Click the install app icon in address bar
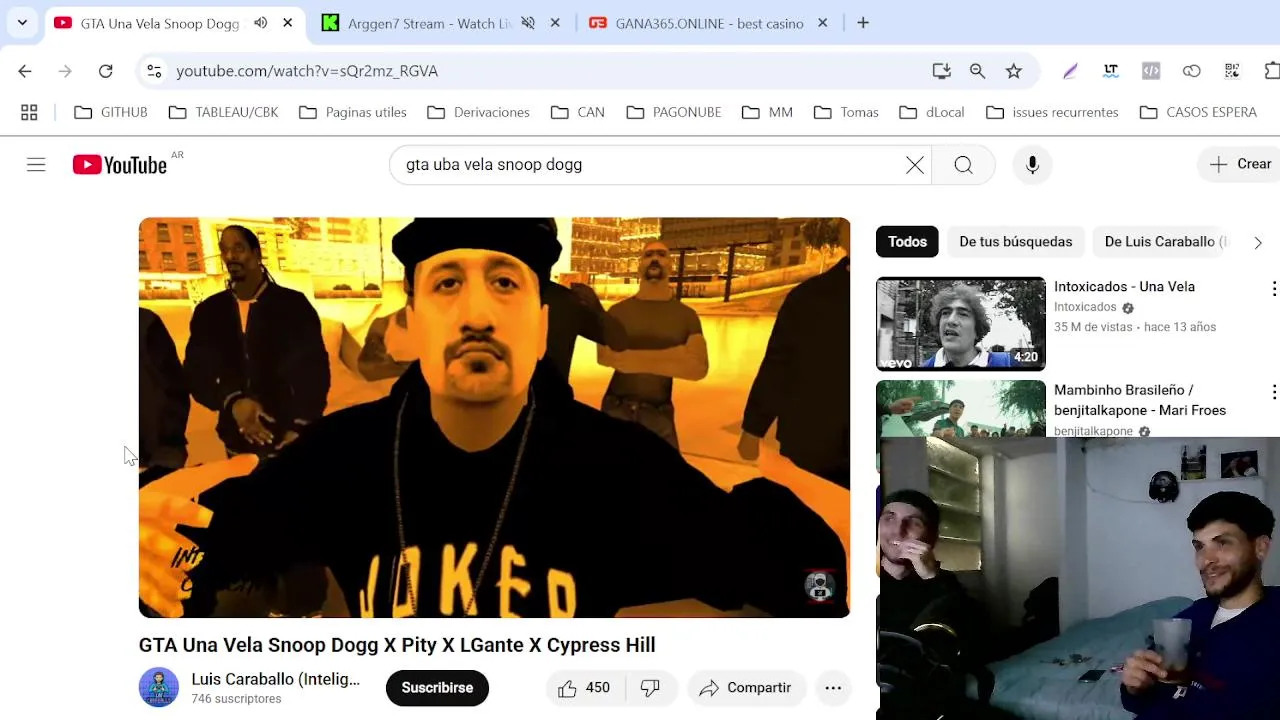Screen dimensions: 1280x720 941,71
